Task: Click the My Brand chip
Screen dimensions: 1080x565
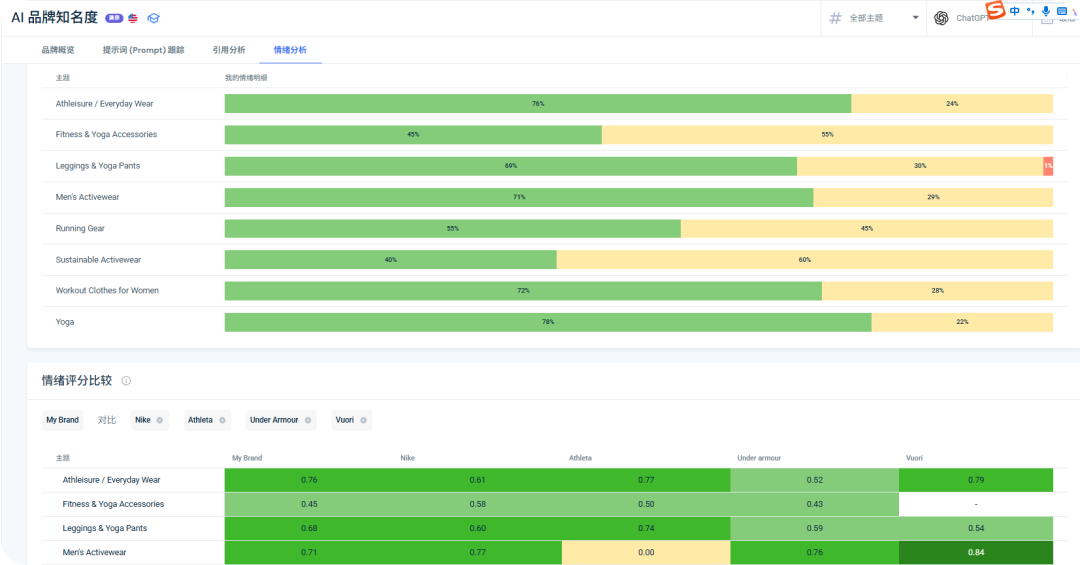Action: pos(63,420)
